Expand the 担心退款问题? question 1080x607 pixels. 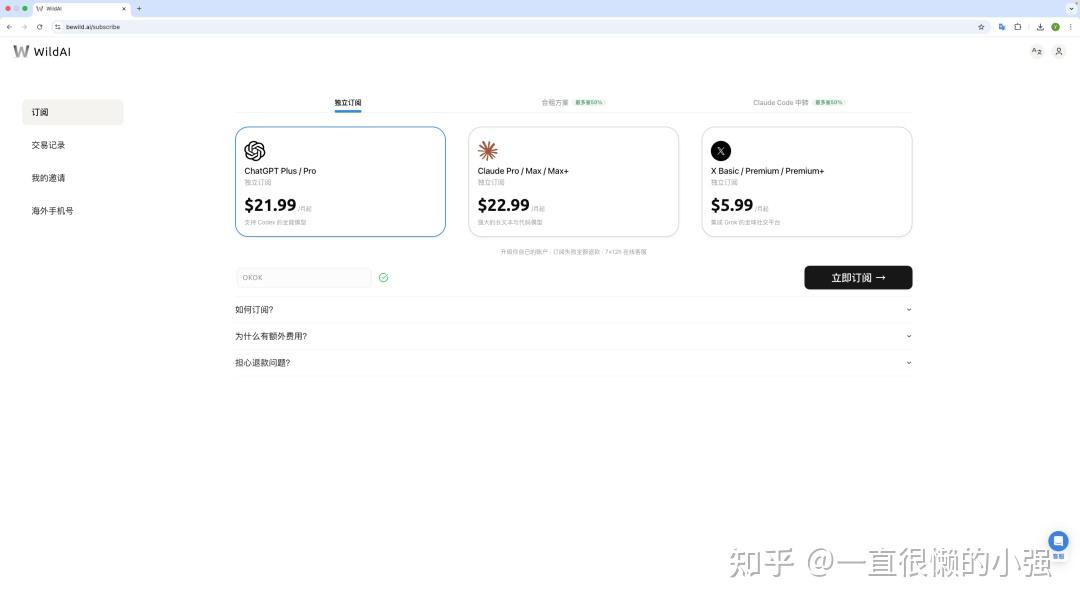pos(573,363)
